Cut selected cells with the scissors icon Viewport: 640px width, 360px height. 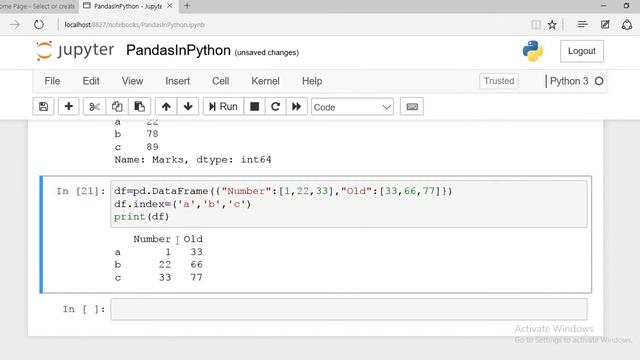94,107
